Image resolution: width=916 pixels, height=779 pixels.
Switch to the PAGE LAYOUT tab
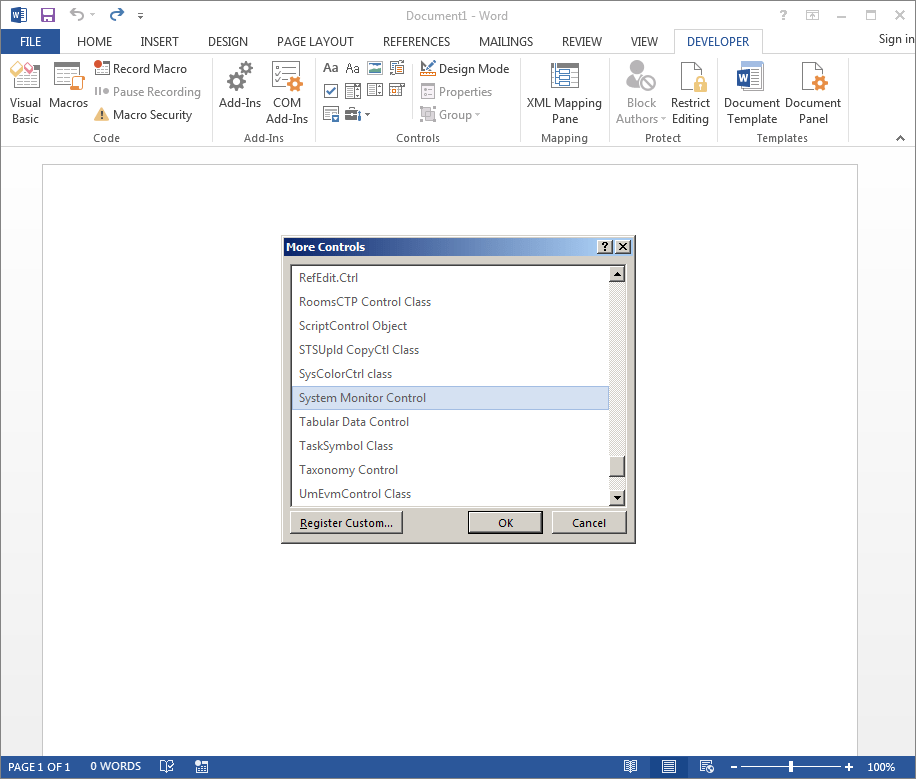tap(315, 41)
